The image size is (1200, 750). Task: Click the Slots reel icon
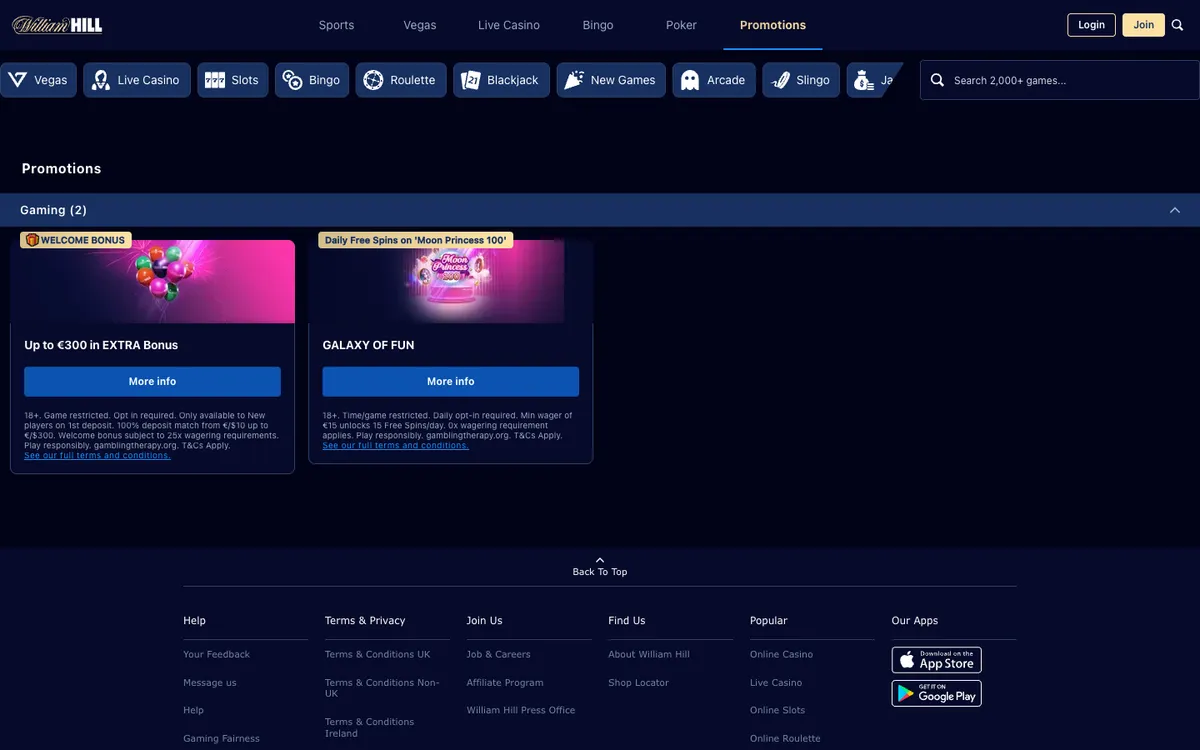tap(215, 80)
